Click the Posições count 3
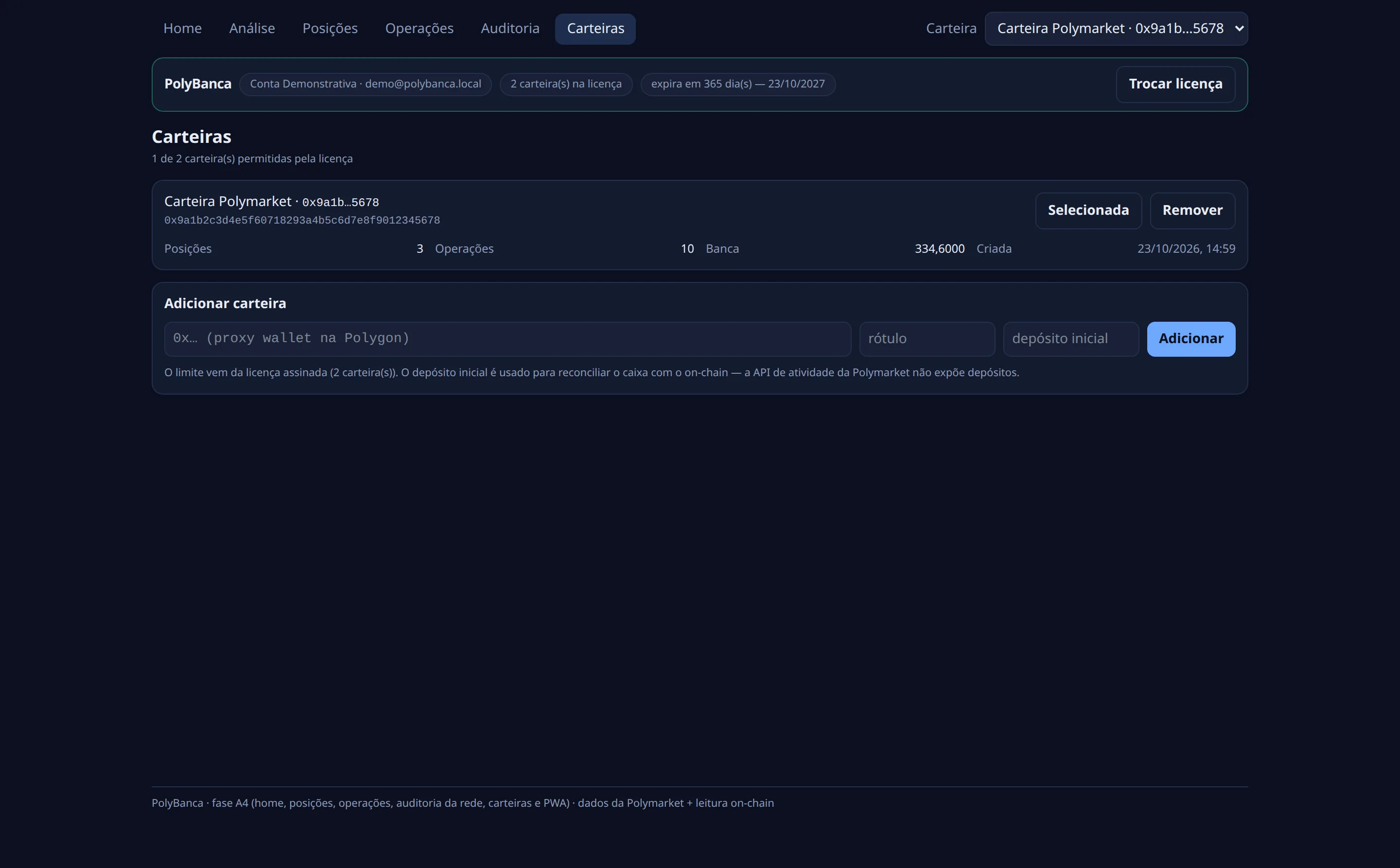This screenshot has height=868, width=1400. click(419, 248)
